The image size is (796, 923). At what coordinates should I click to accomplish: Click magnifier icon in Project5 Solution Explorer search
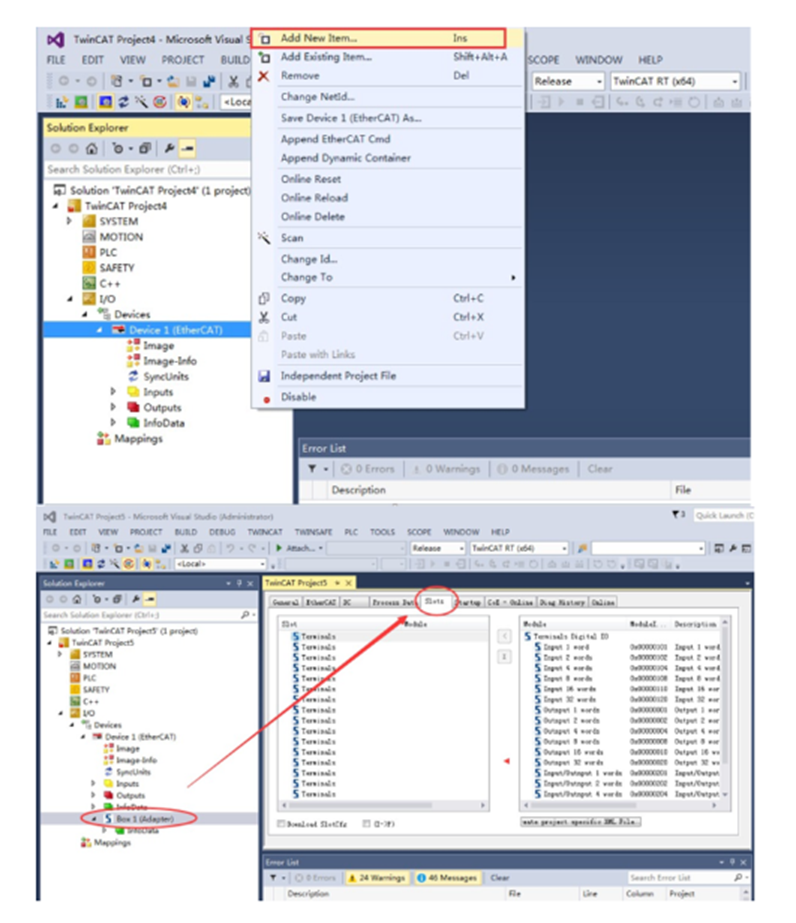point(245,615)
